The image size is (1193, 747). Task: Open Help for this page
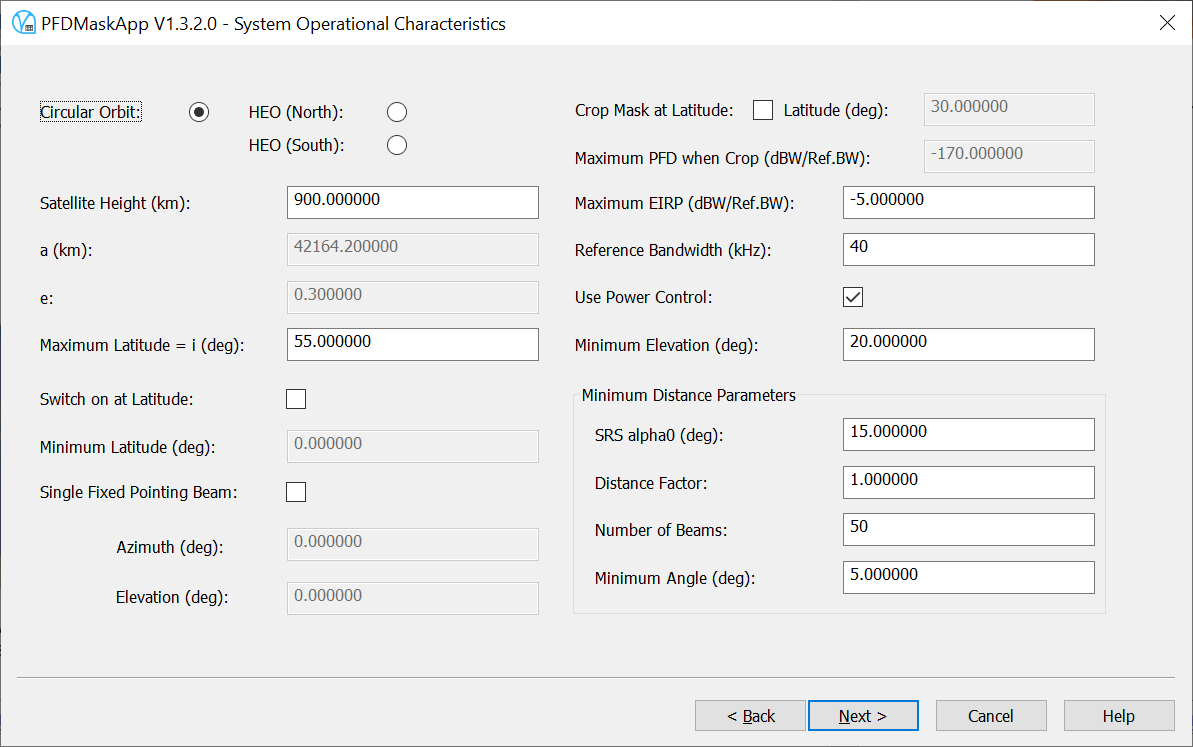(x=1118, y=716)
